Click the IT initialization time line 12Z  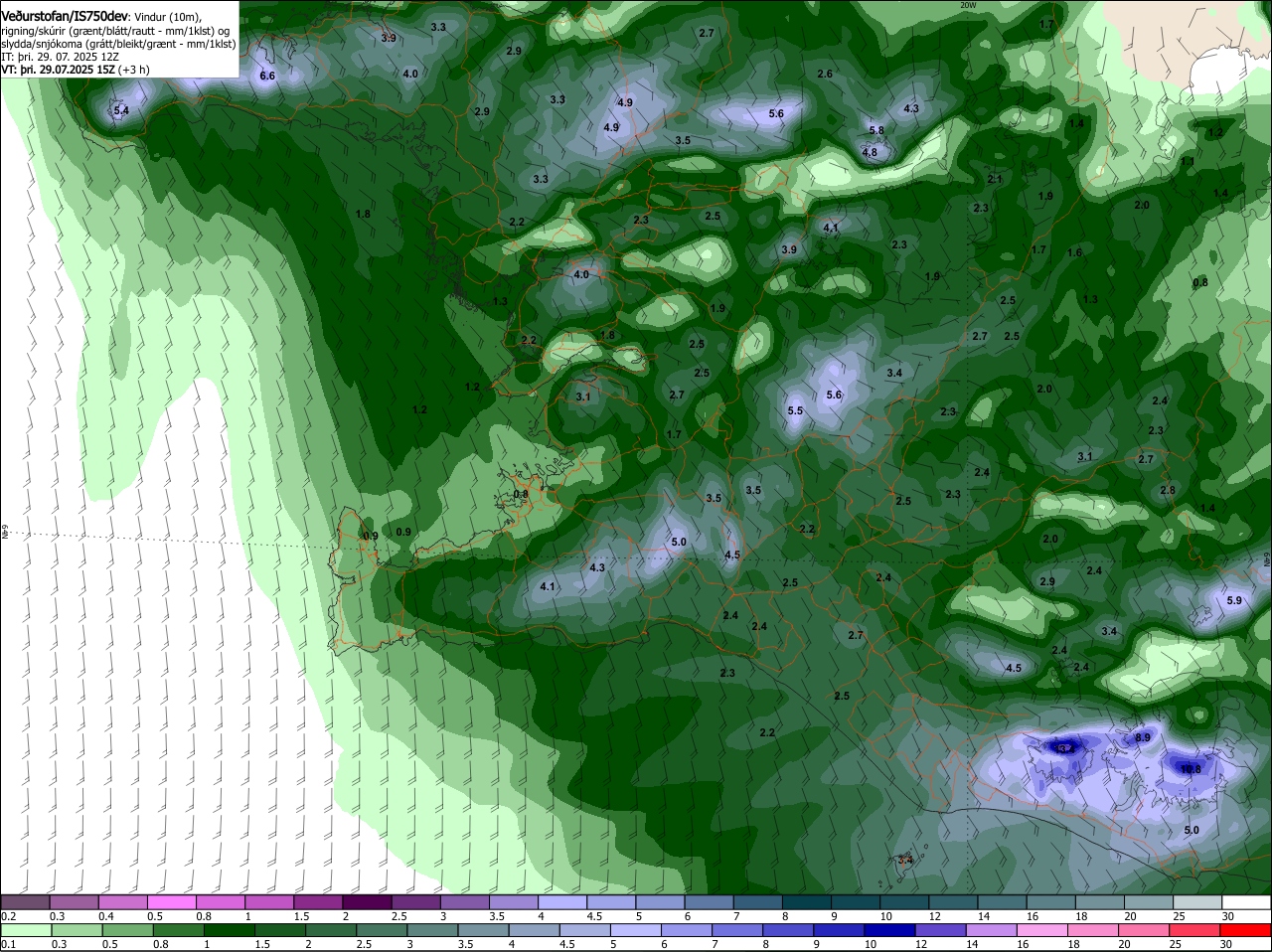tap(61, 57)
